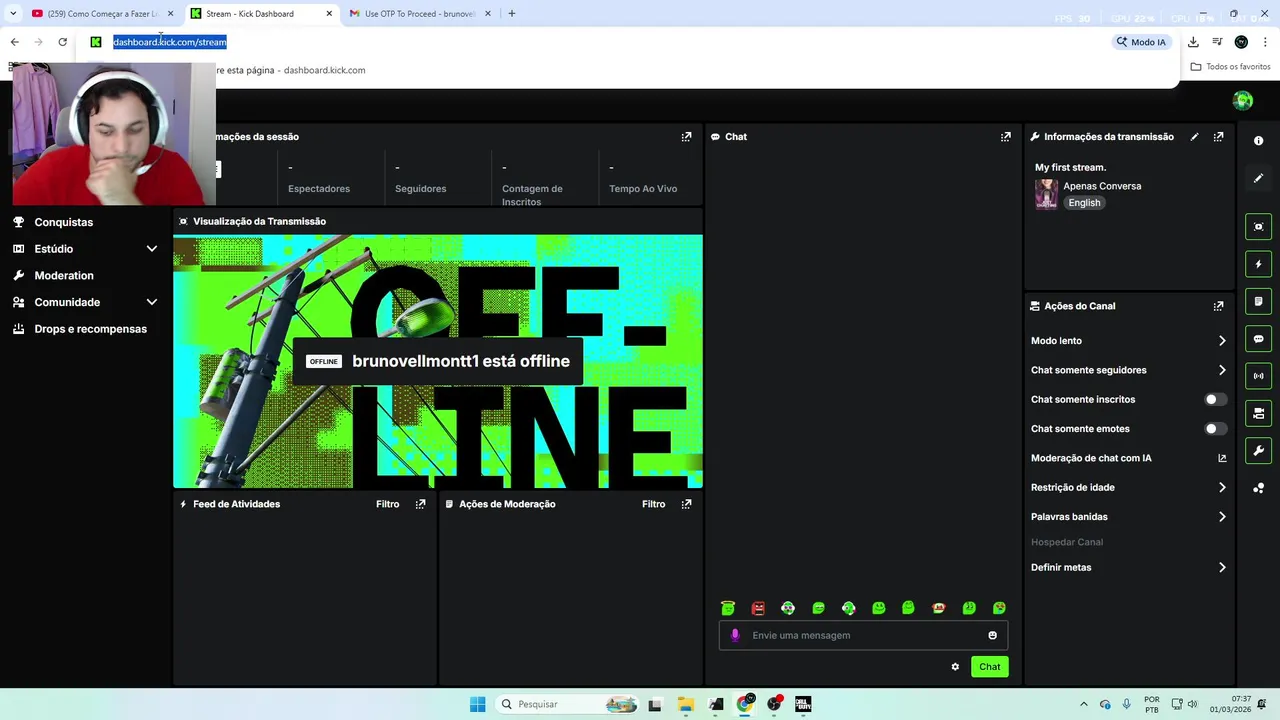Toggle the channel actions icon in sidebar
Viewport: 1280px width, 720px height.
click(x=1258, y=413)
